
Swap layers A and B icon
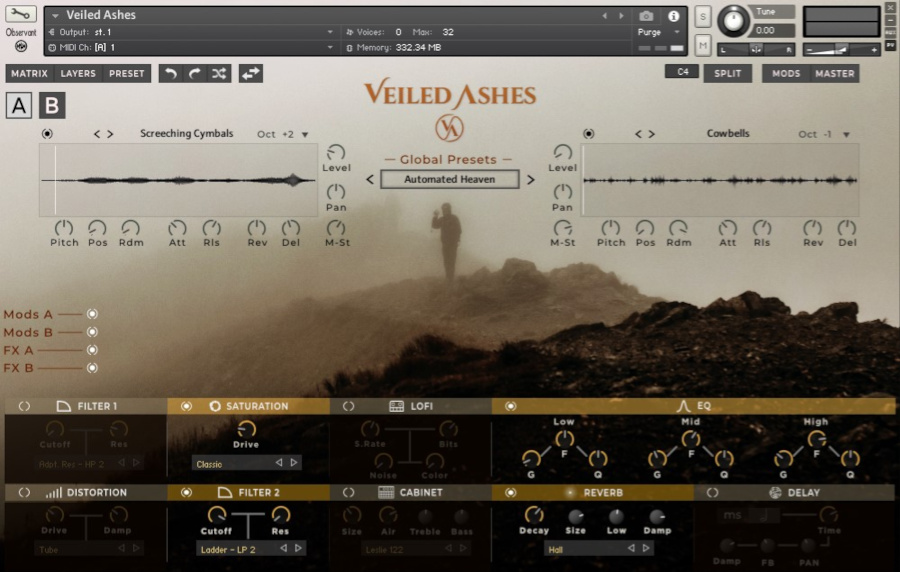[x=251, y=73]
